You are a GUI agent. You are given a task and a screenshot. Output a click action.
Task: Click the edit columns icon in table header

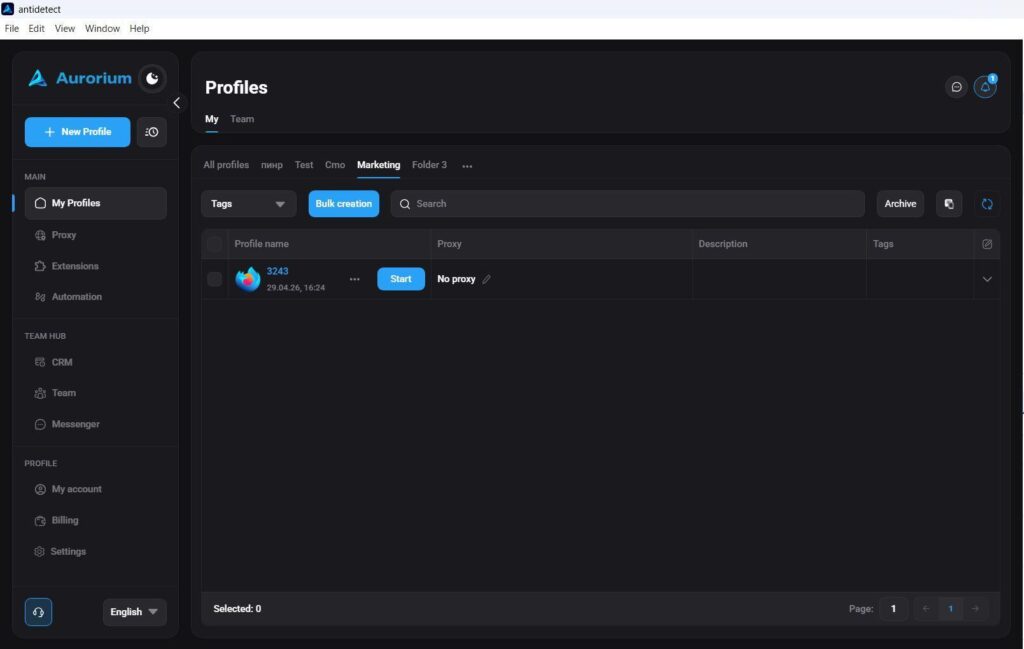coord(987,244)
